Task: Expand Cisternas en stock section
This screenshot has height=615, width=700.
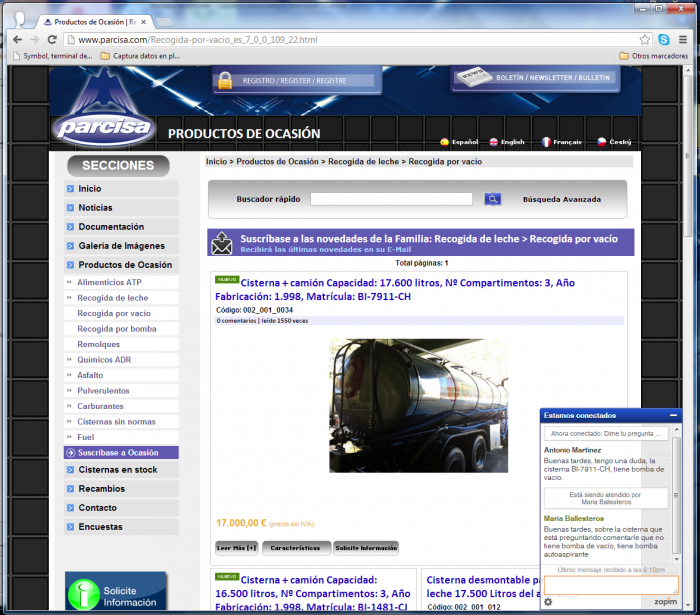Action: (x=117, y=470)
